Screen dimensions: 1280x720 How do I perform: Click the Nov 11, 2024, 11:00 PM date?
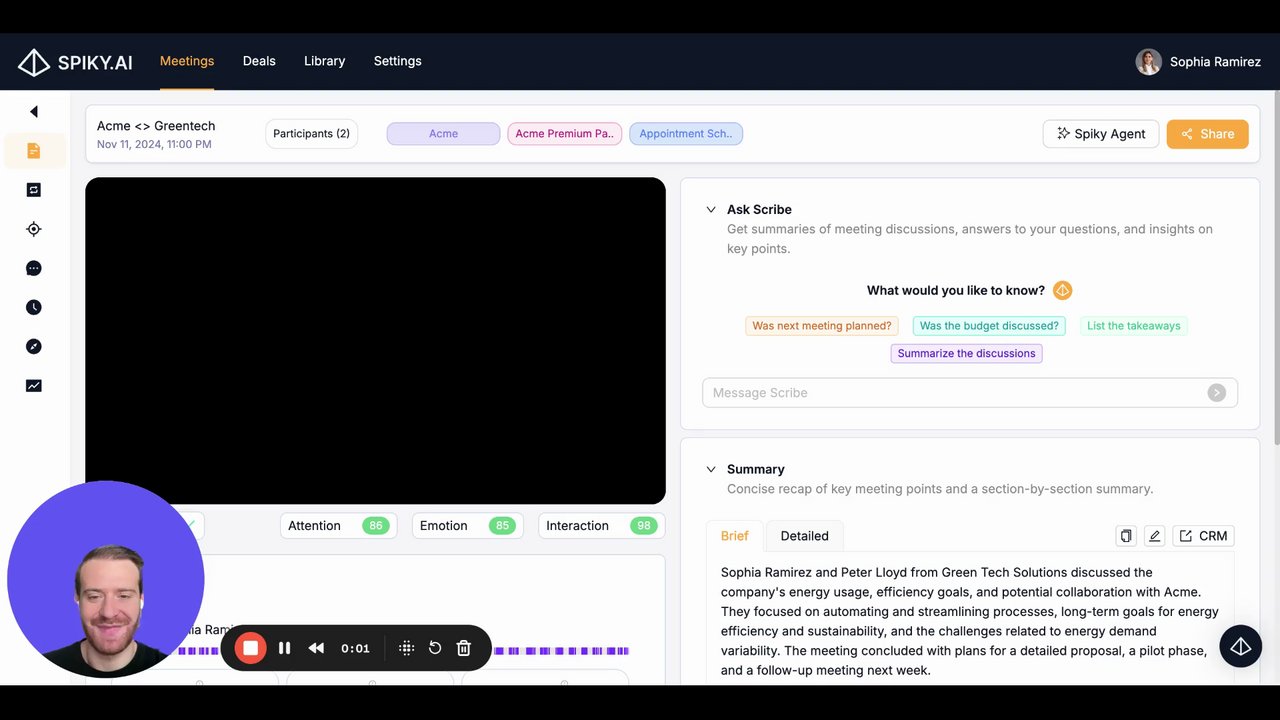[154, 144]
